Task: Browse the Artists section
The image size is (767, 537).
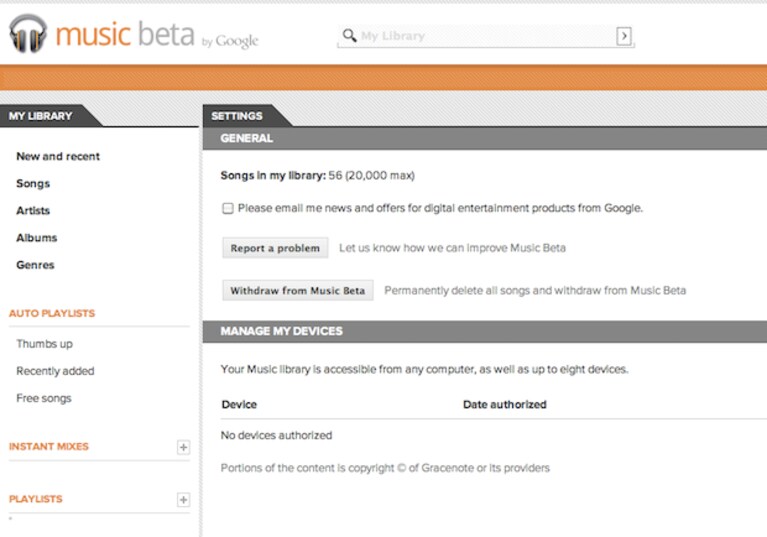Action: click(x=33, y=211)
